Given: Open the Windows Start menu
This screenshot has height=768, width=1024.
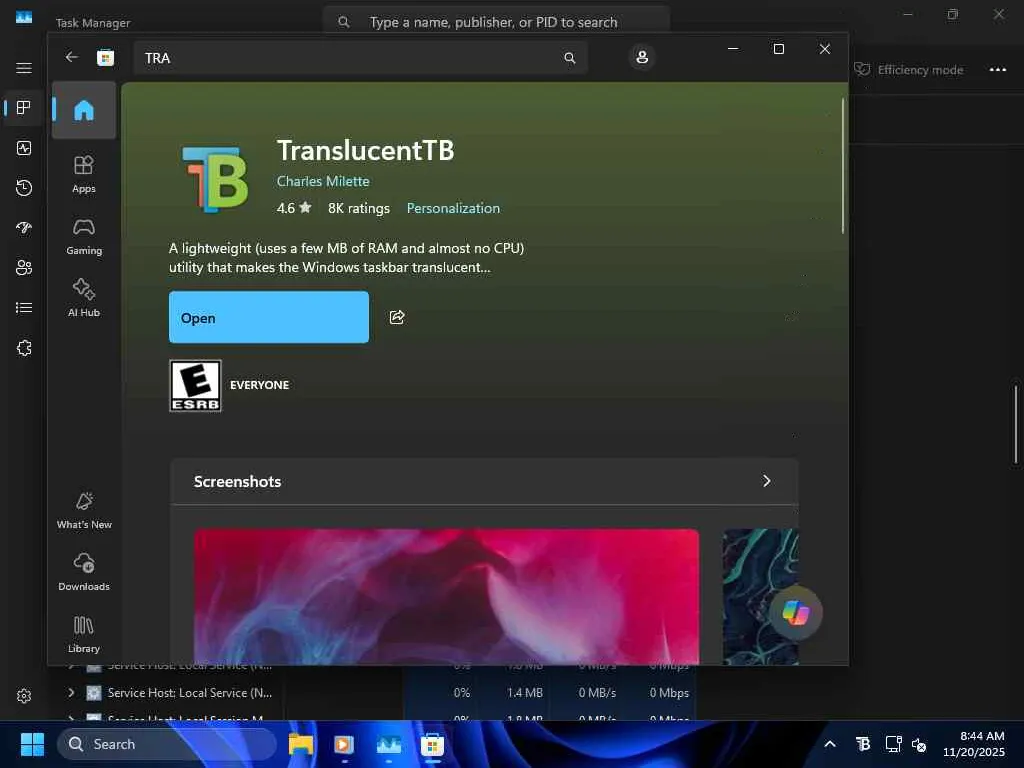Looking at the screenshot, I should tap(32, 744).
